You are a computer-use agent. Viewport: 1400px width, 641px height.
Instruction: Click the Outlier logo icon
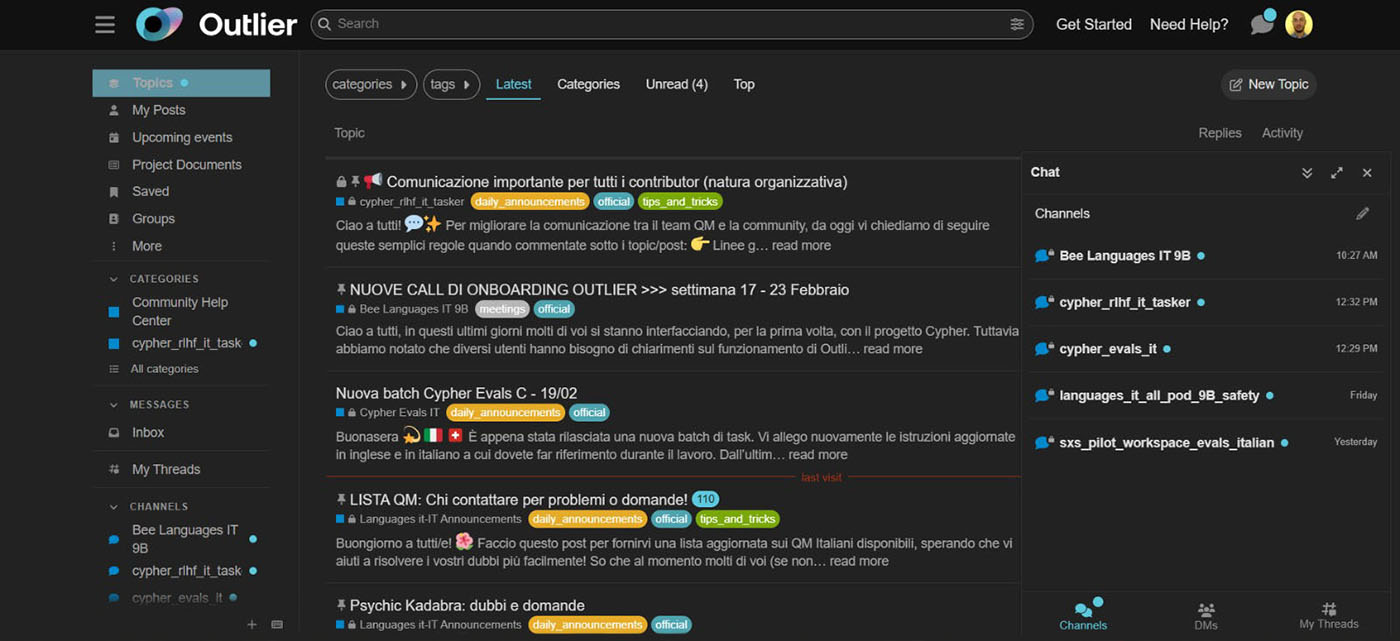point(159,25)
